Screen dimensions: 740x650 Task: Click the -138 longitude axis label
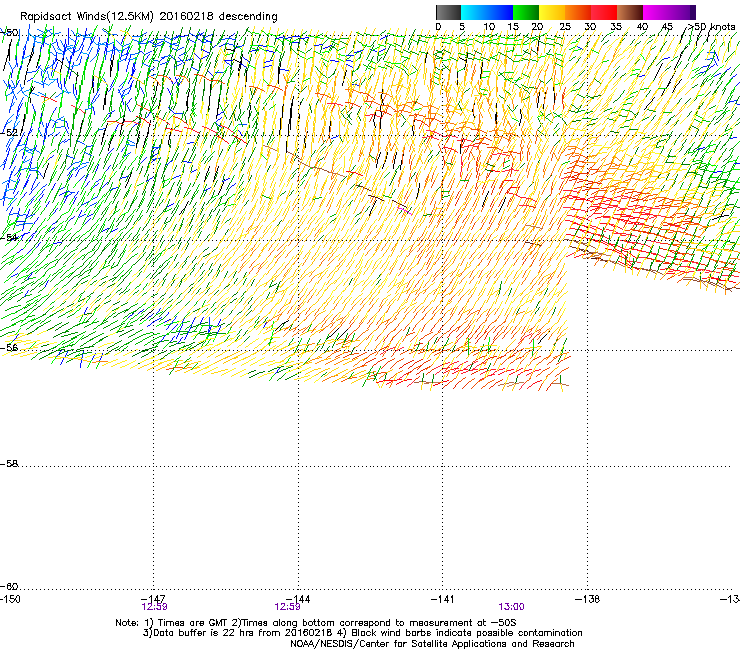click(x=587, y=599)
